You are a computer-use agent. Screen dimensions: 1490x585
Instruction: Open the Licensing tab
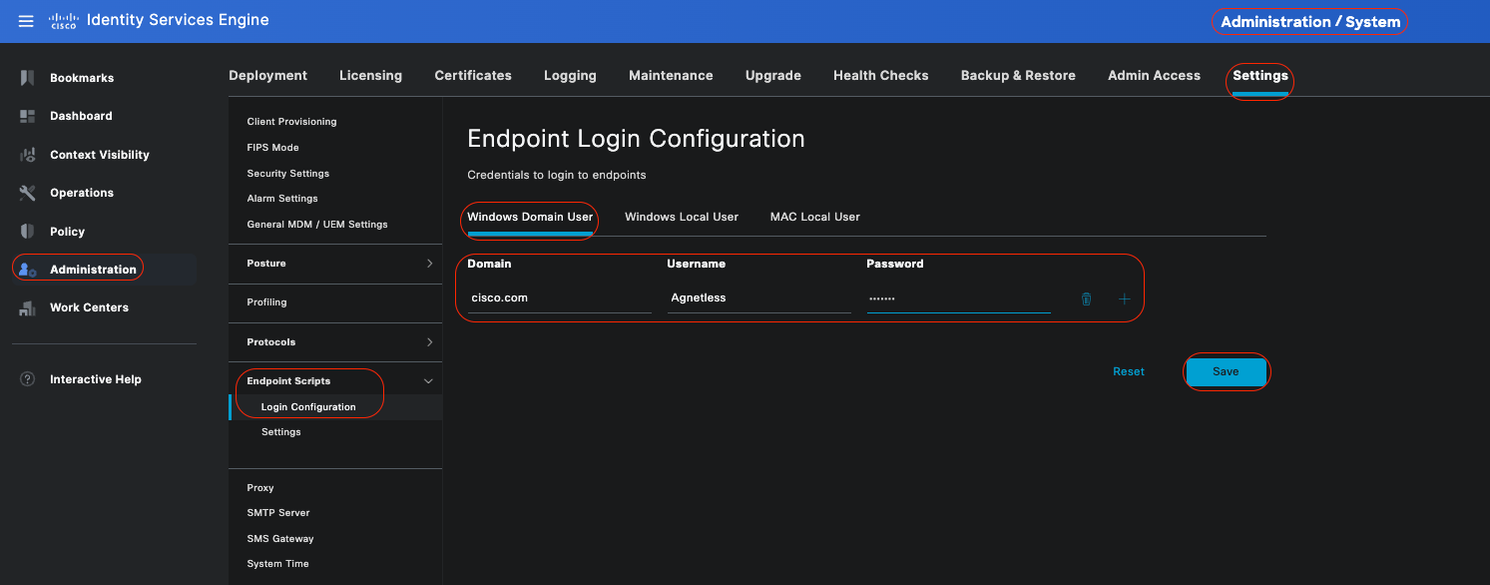(x=370, y=75)
